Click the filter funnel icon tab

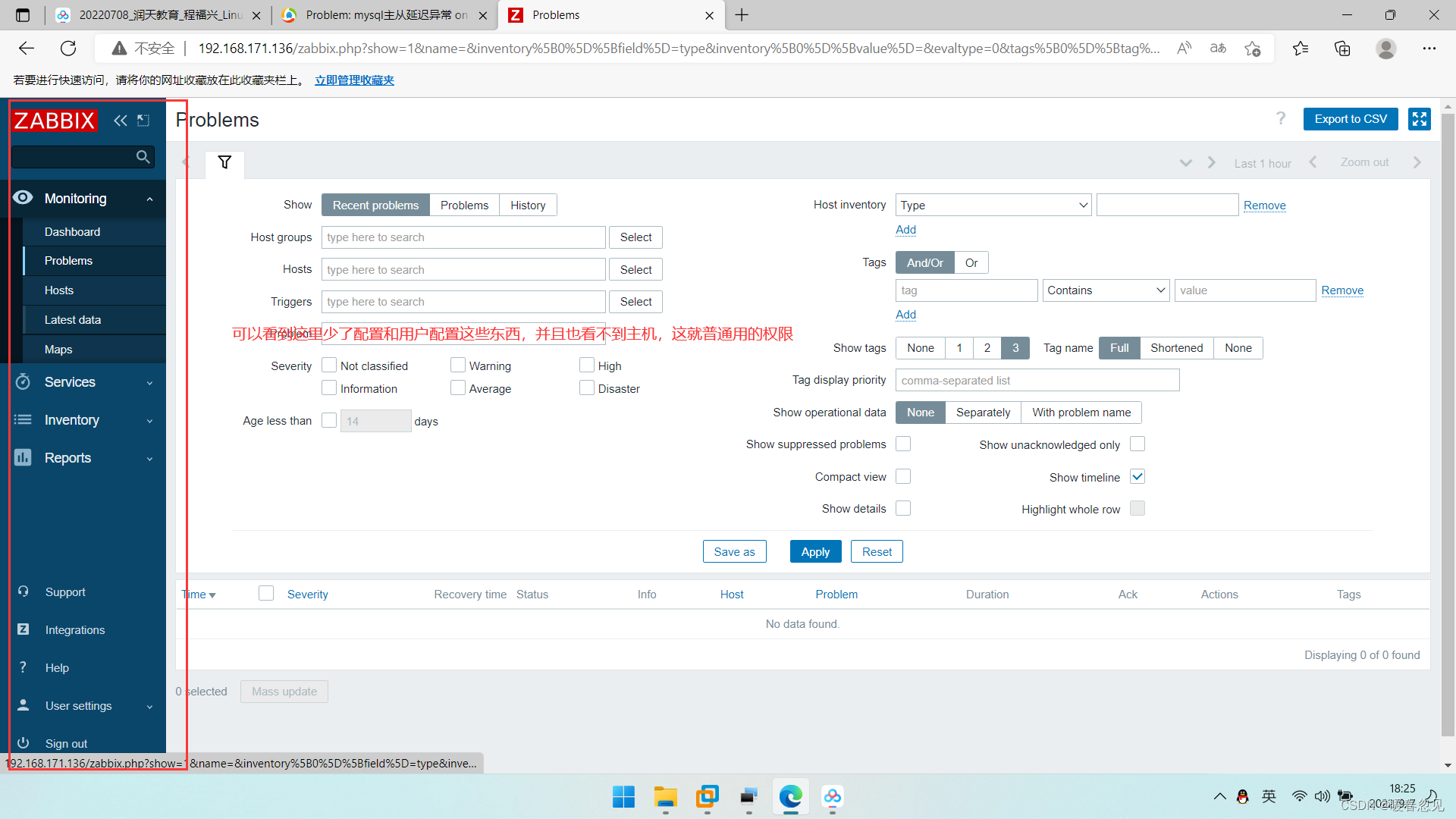pyautogui.click(x=224, y=162)
